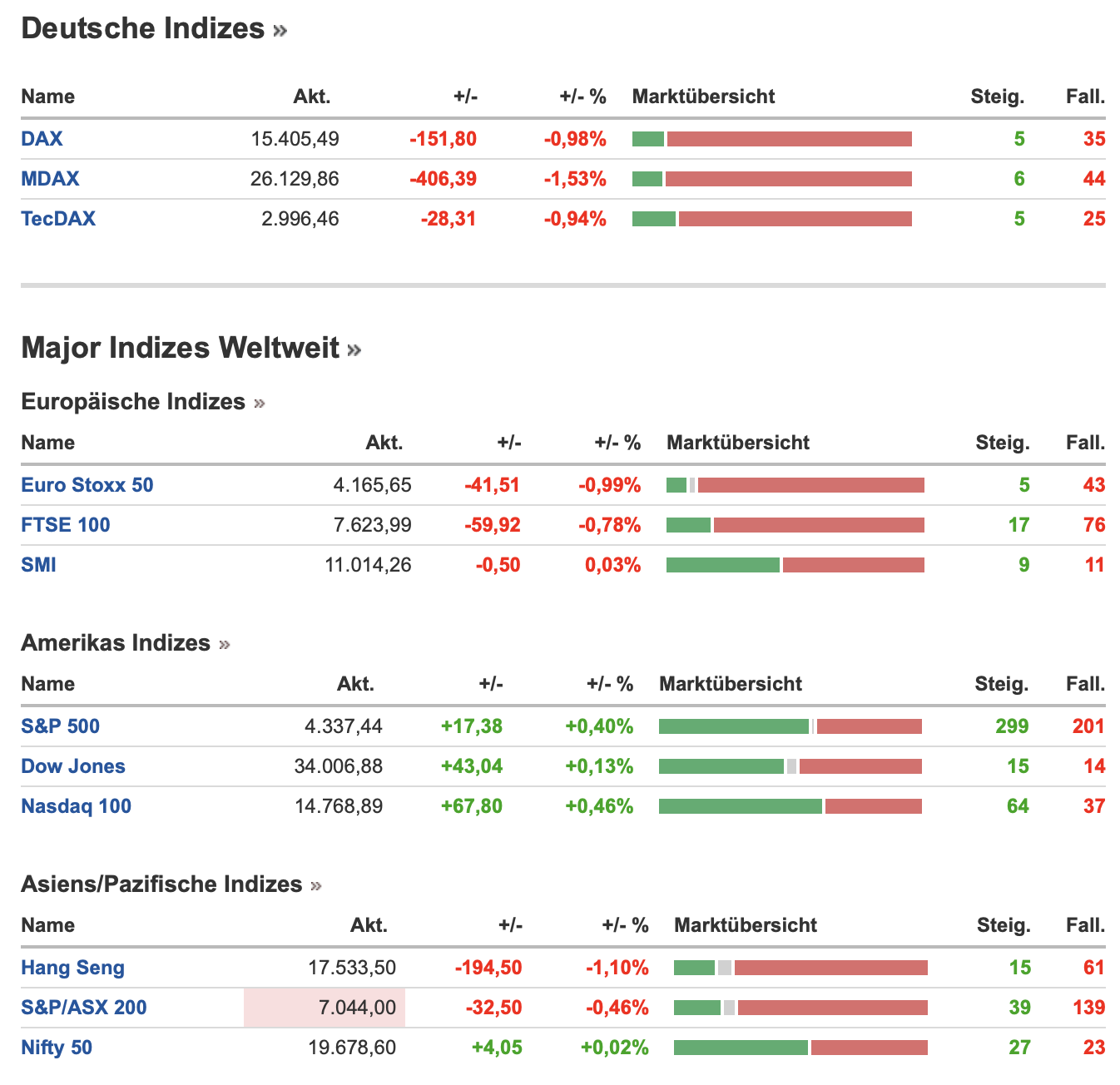Viewport: 1120px width, 1085px height.
Task: Click highlighted S&P/ASX 200 value 7.044,00
Action: (x=357, y=1008)
